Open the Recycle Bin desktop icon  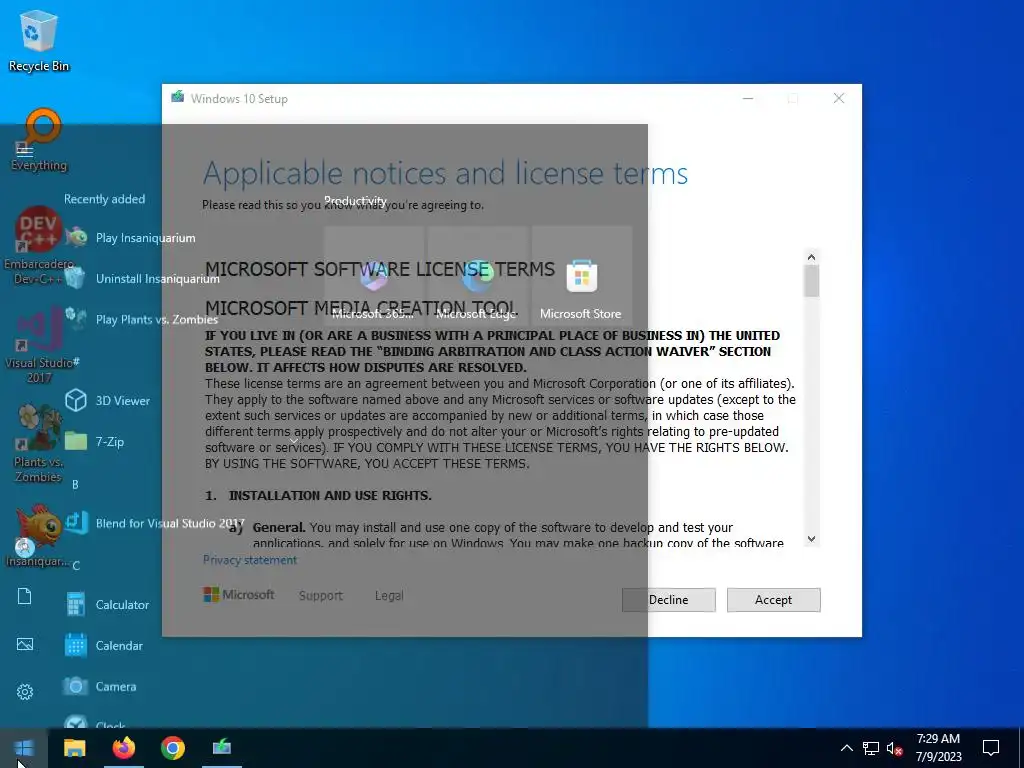(x=39, y=40)
